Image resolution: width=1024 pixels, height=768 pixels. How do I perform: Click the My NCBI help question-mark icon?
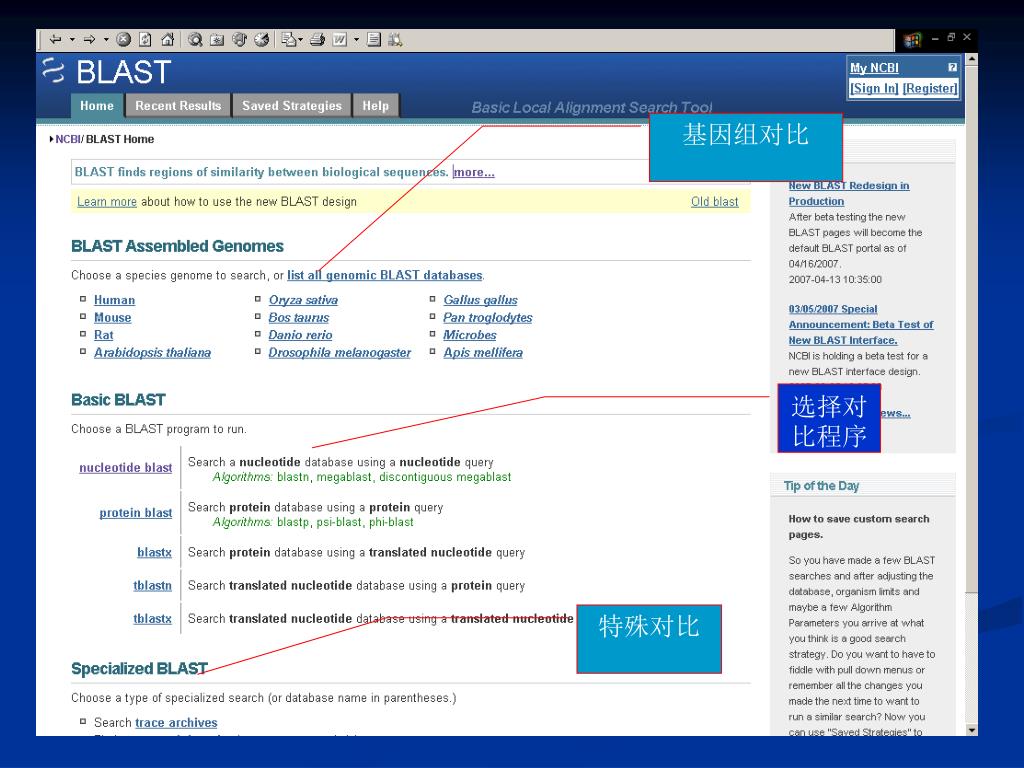tap(952, 67)
